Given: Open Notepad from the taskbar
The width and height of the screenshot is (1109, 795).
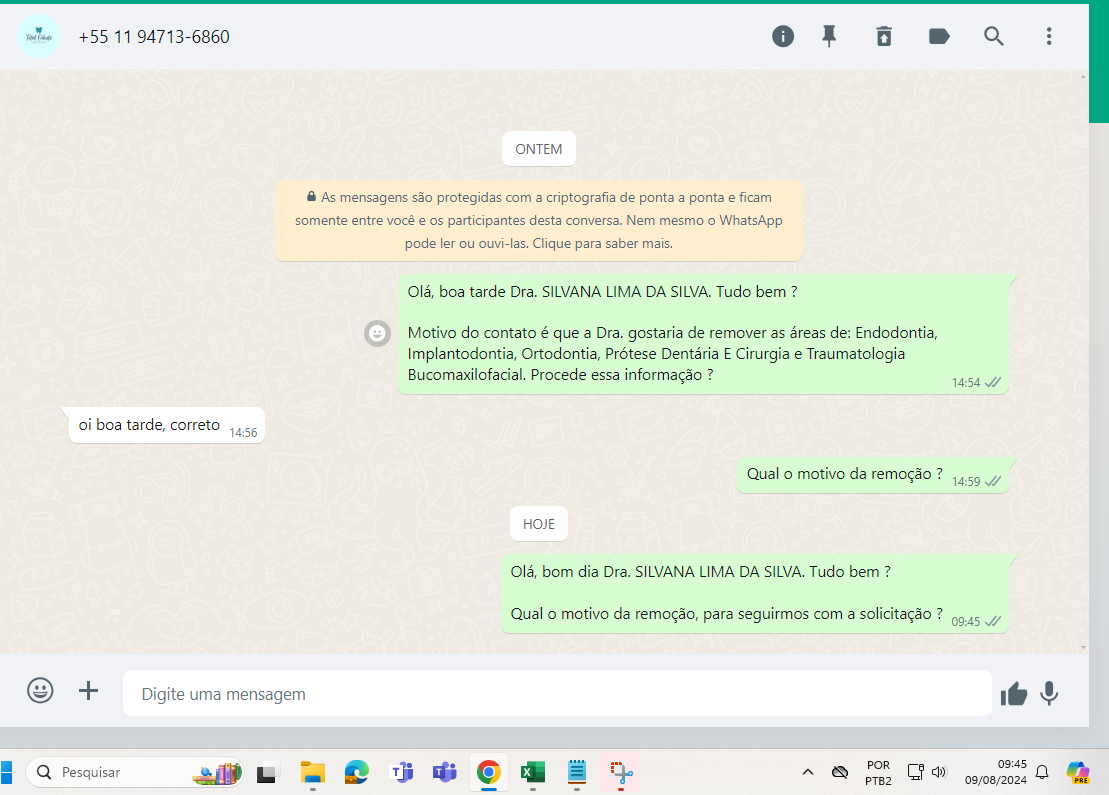Looking at the screenshot, I should tap(577, 772).
